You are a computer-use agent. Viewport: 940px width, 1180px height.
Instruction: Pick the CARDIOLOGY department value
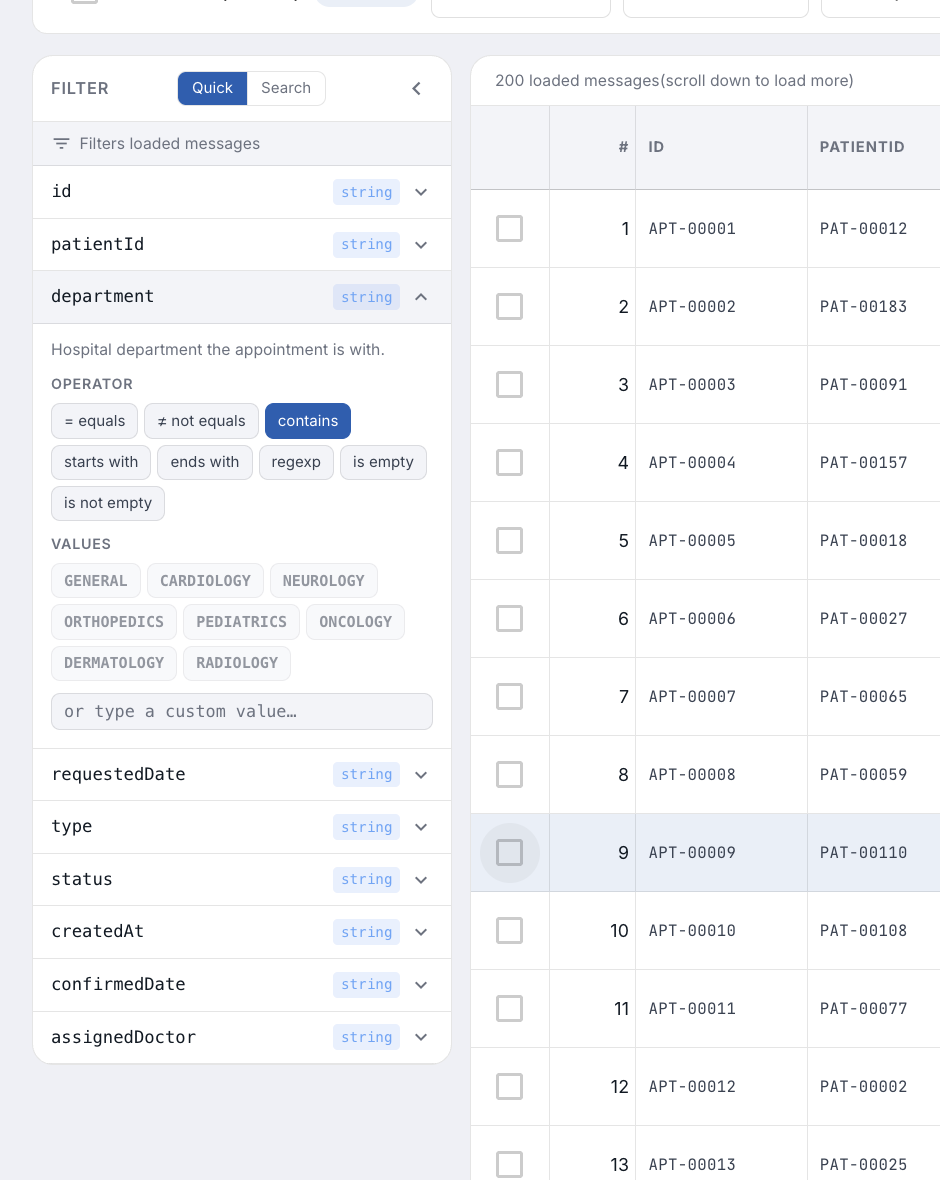pyautogui.click(x=205, y=581)
